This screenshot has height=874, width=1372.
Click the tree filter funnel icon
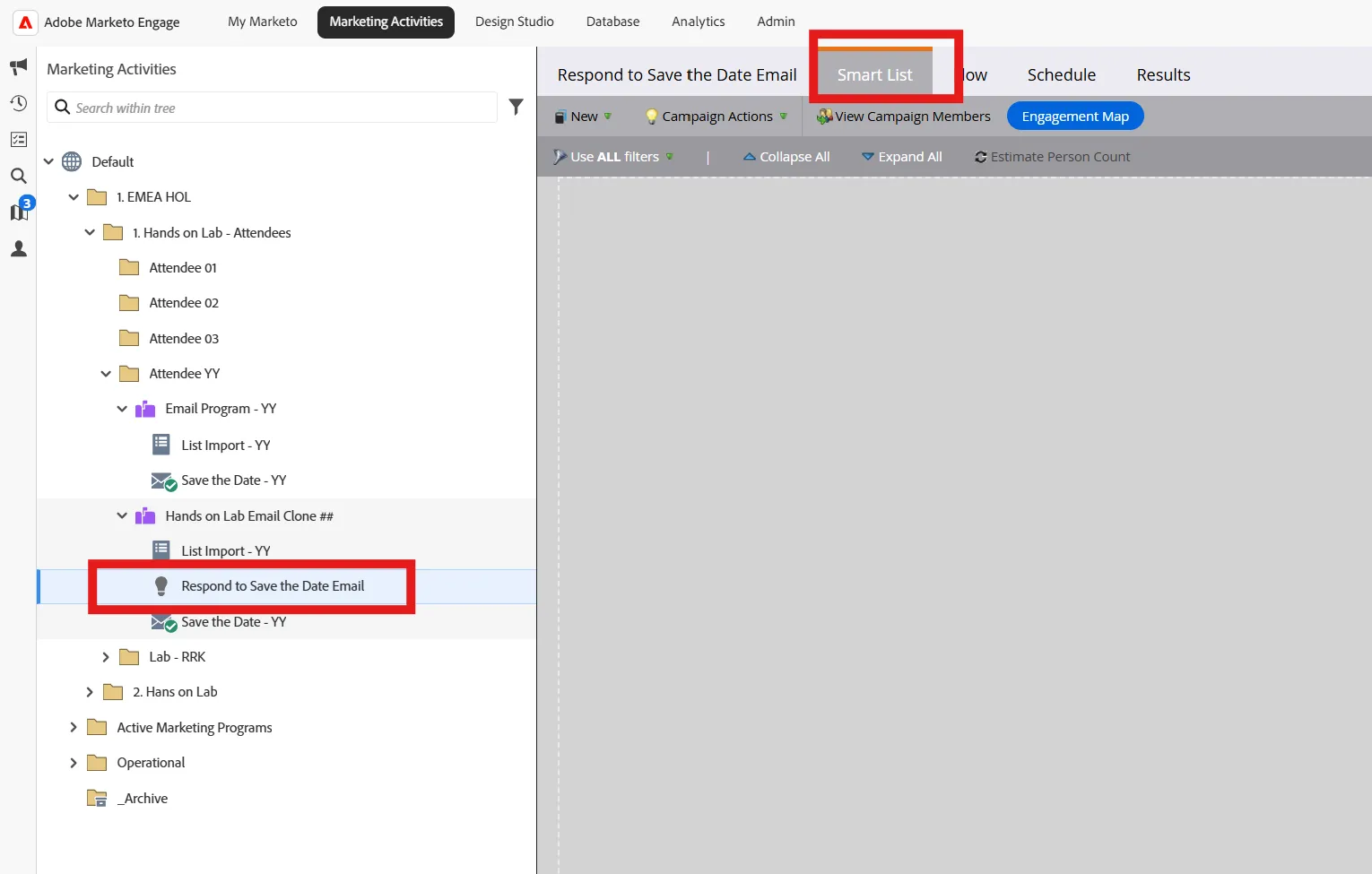point(516,108)
